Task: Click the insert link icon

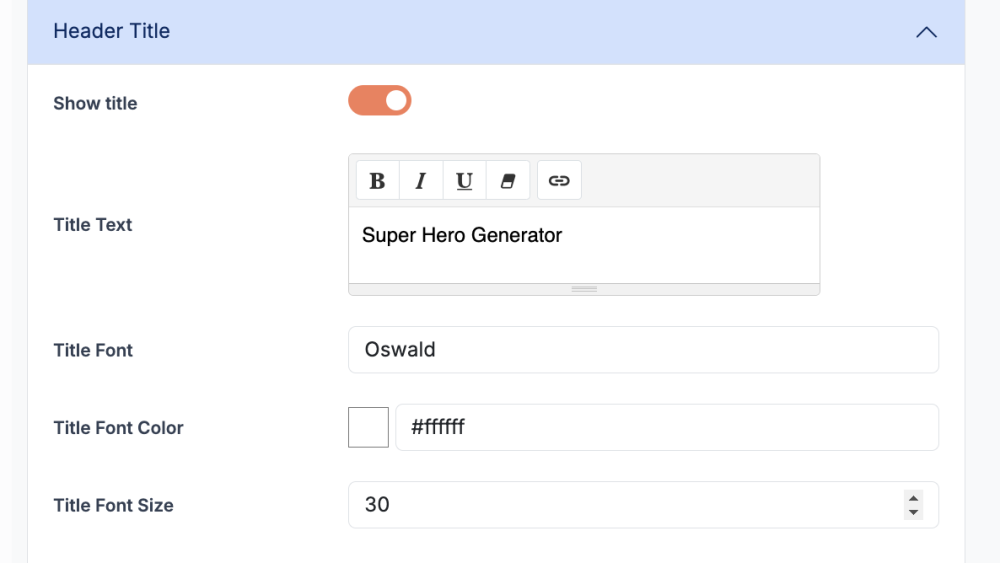Action: pyautogui.click(x=559, y=181)
